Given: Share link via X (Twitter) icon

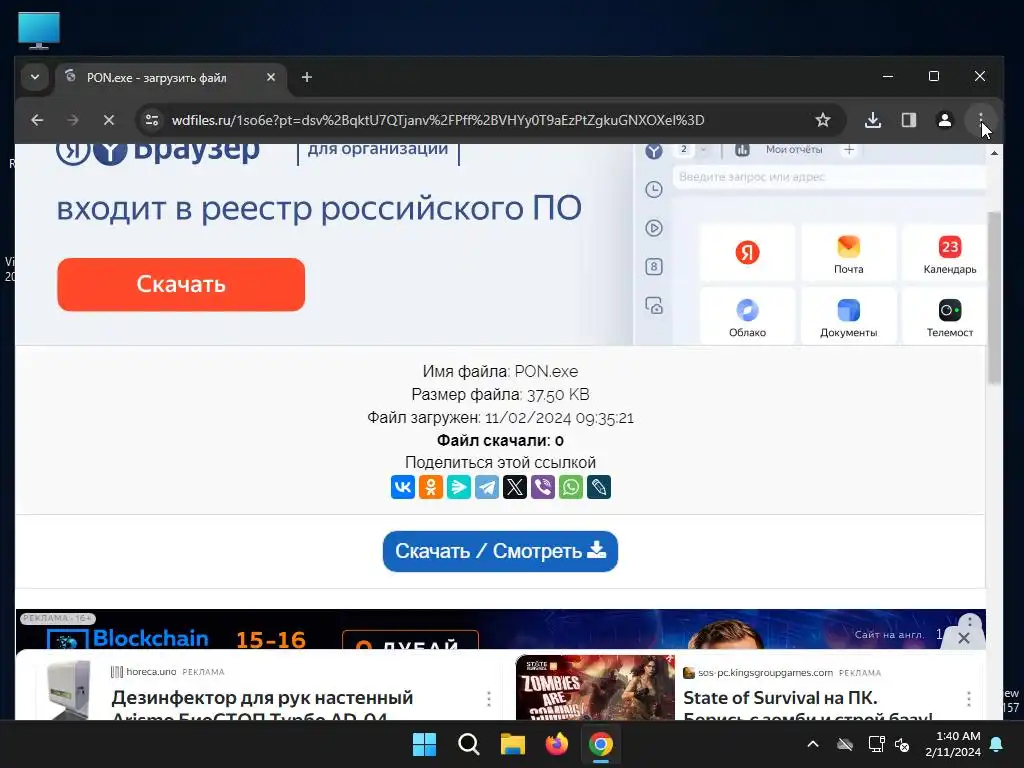Looking at the screenshot, I should point(515,487).
